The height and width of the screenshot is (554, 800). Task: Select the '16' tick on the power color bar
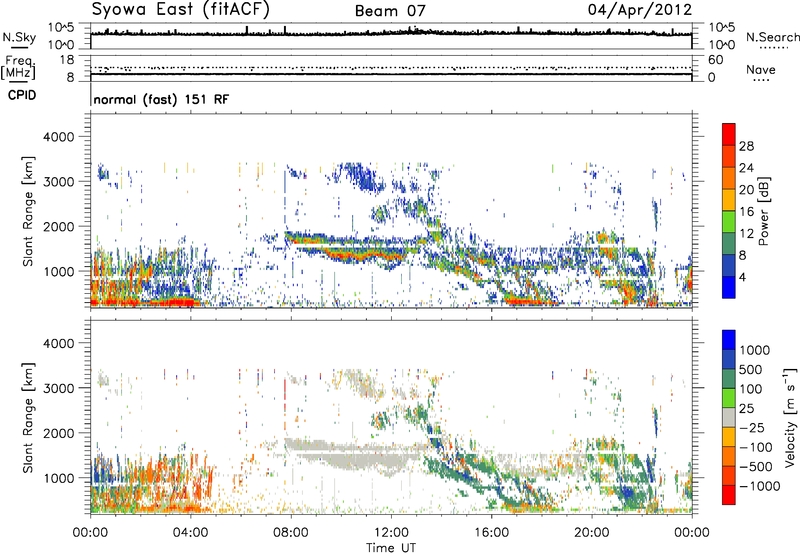(746, 212)
